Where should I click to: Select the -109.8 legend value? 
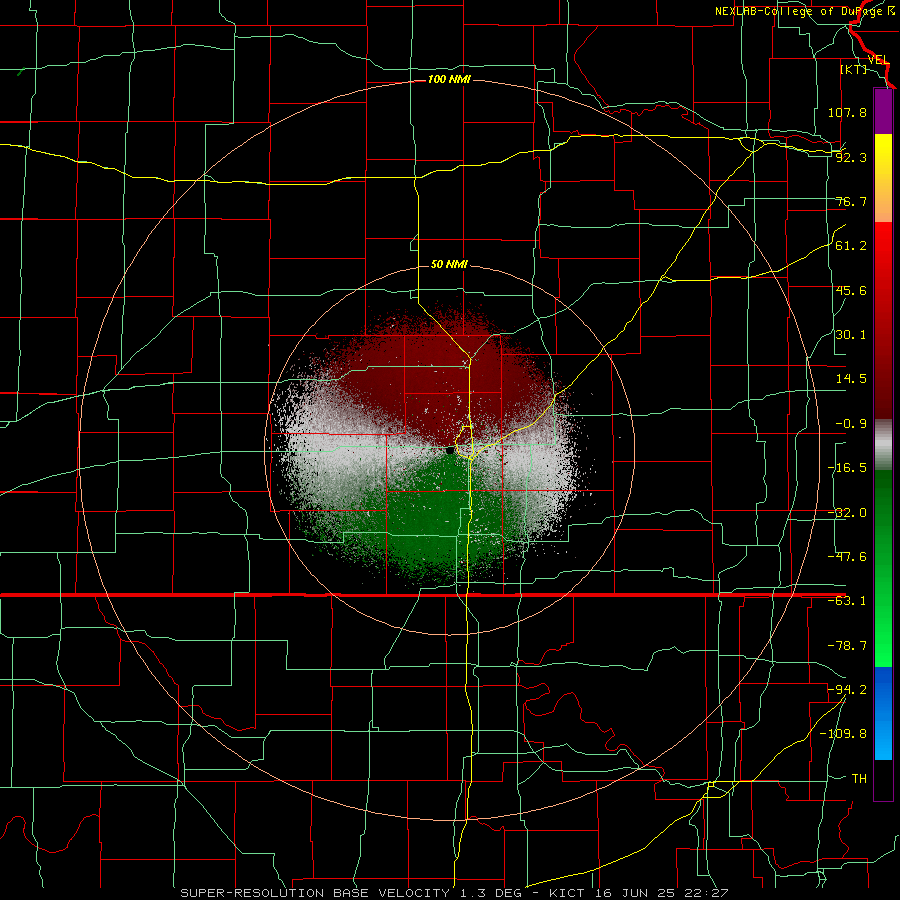click(843, 734)
